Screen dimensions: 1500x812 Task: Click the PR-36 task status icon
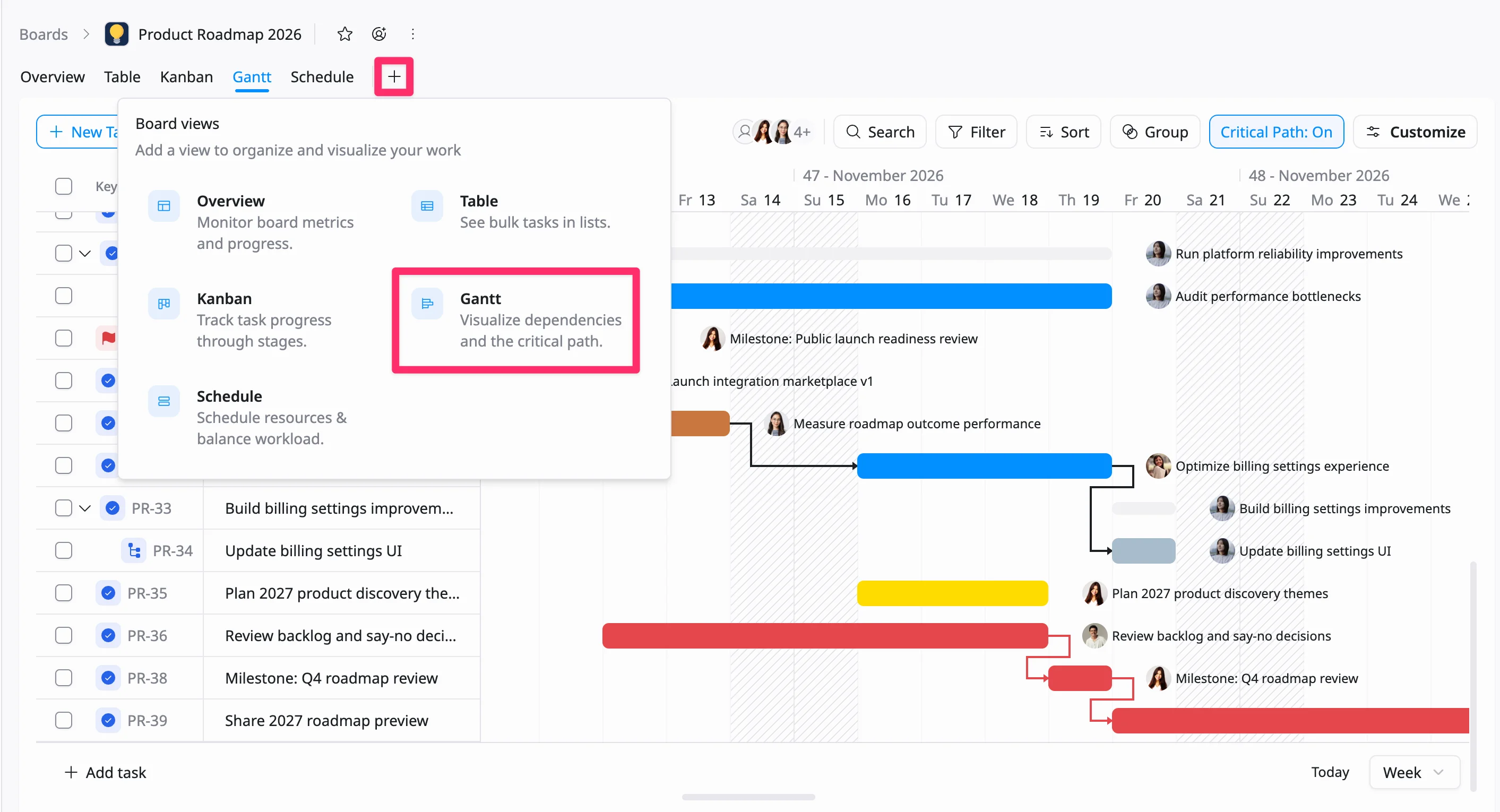pos(108,636)
